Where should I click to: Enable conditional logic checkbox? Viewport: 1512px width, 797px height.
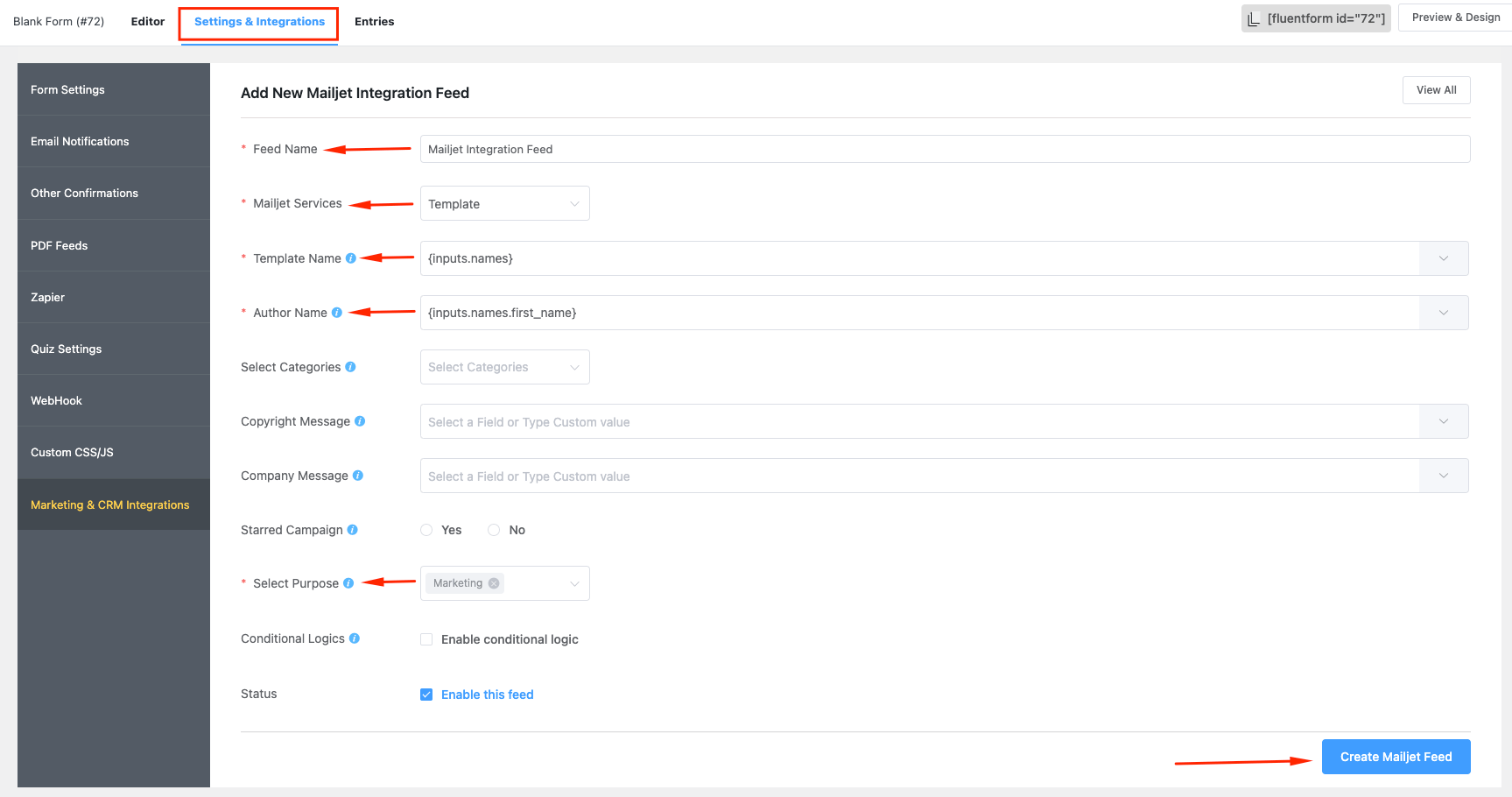pos(426,639)
